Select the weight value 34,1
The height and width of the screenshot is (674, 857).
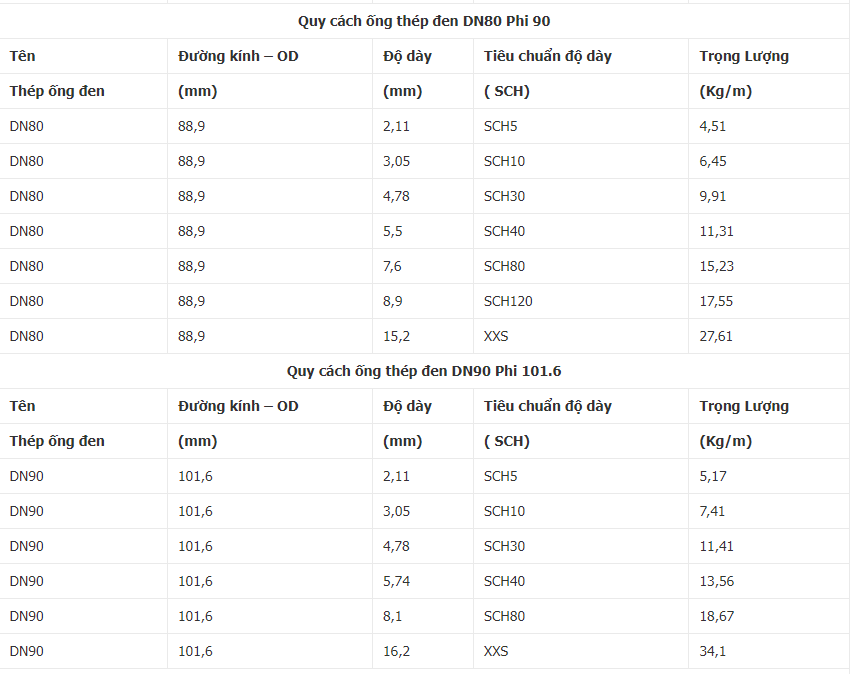point(712,651)
